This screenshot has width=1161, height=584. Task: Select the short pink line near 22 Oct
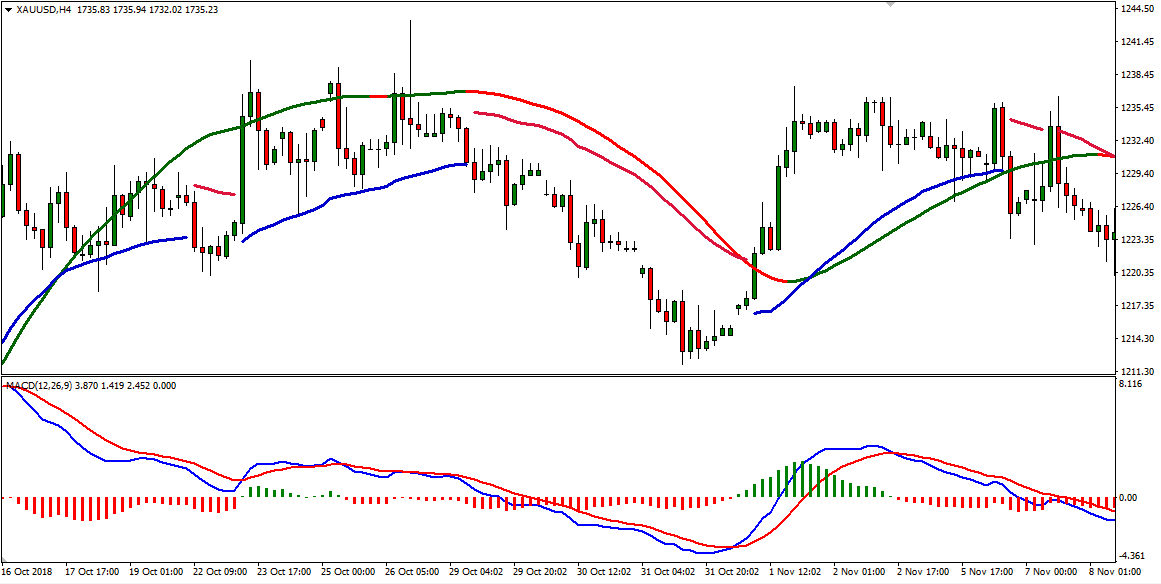(214, 189)
